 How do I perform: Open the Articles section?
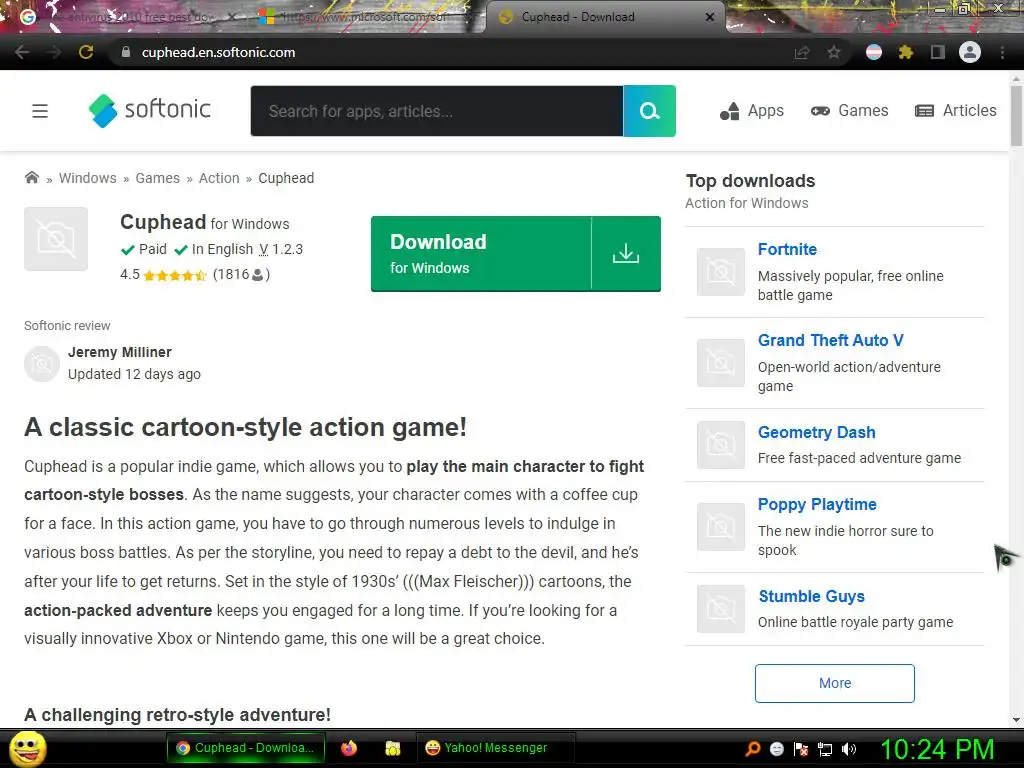(956, 111)
